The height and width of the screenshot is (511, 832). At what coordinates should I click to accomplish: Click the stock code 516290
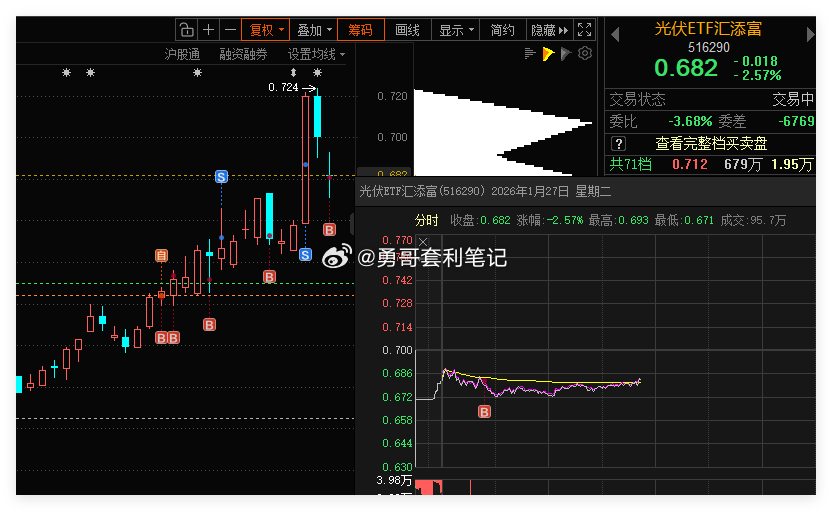point(708,47)
